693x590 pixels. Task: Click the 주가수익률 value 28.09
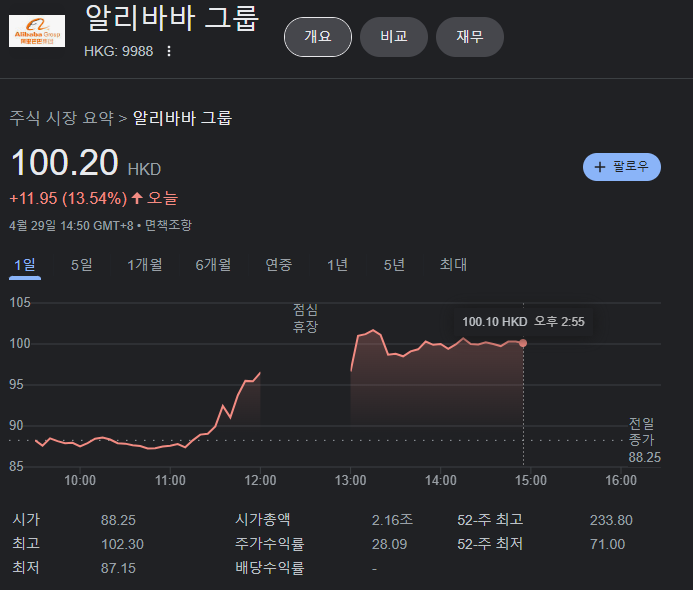(389, 544)
